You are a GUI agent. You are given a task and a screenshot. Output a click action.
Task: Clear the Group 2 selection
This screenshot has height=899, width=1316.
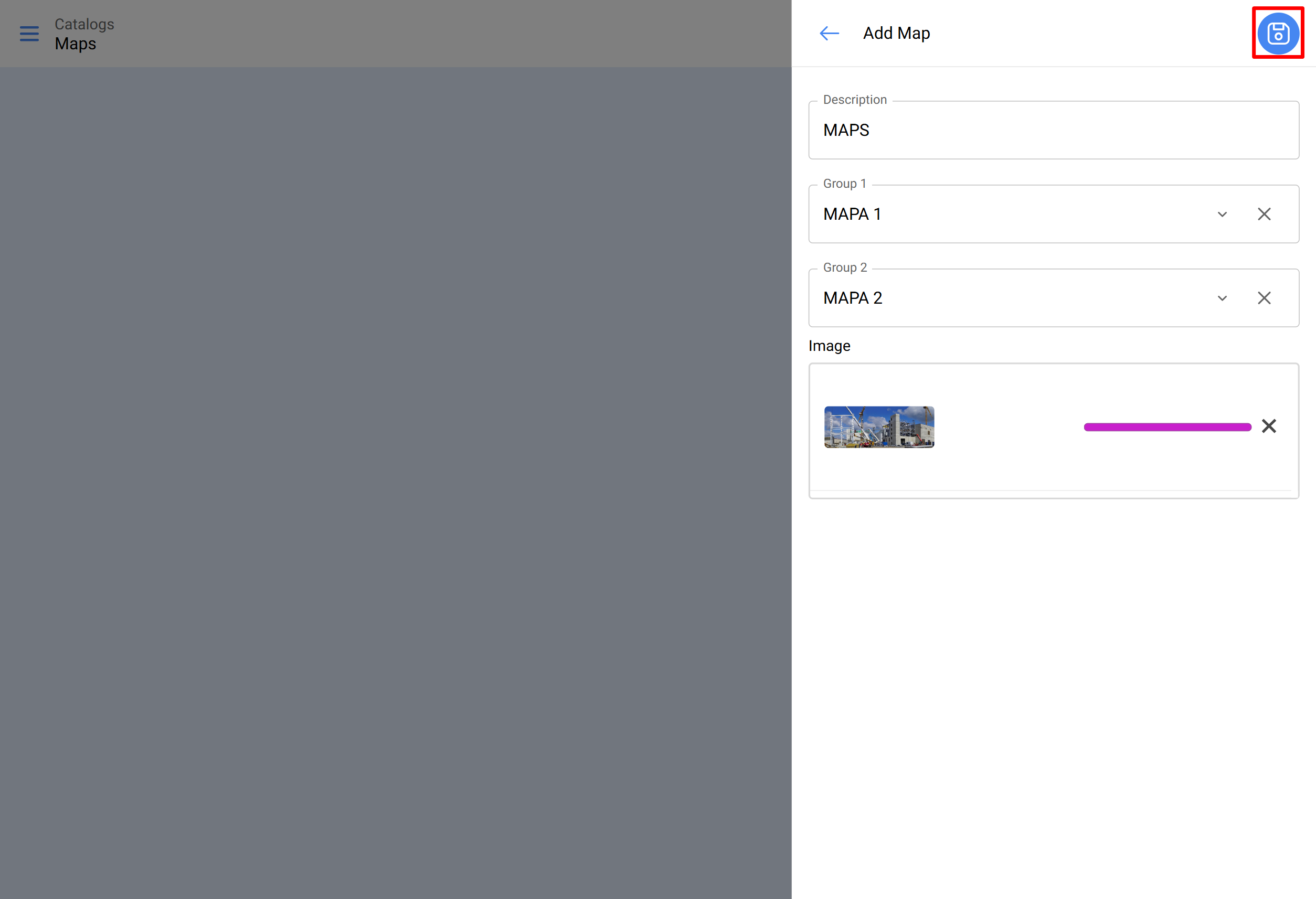tap(1264, 298)
